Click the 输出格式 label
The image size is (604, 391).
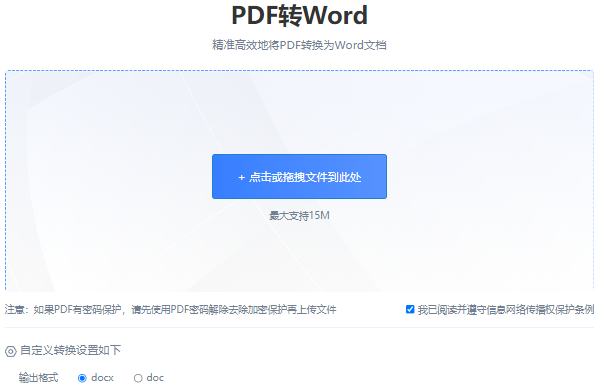click(39, 378)
